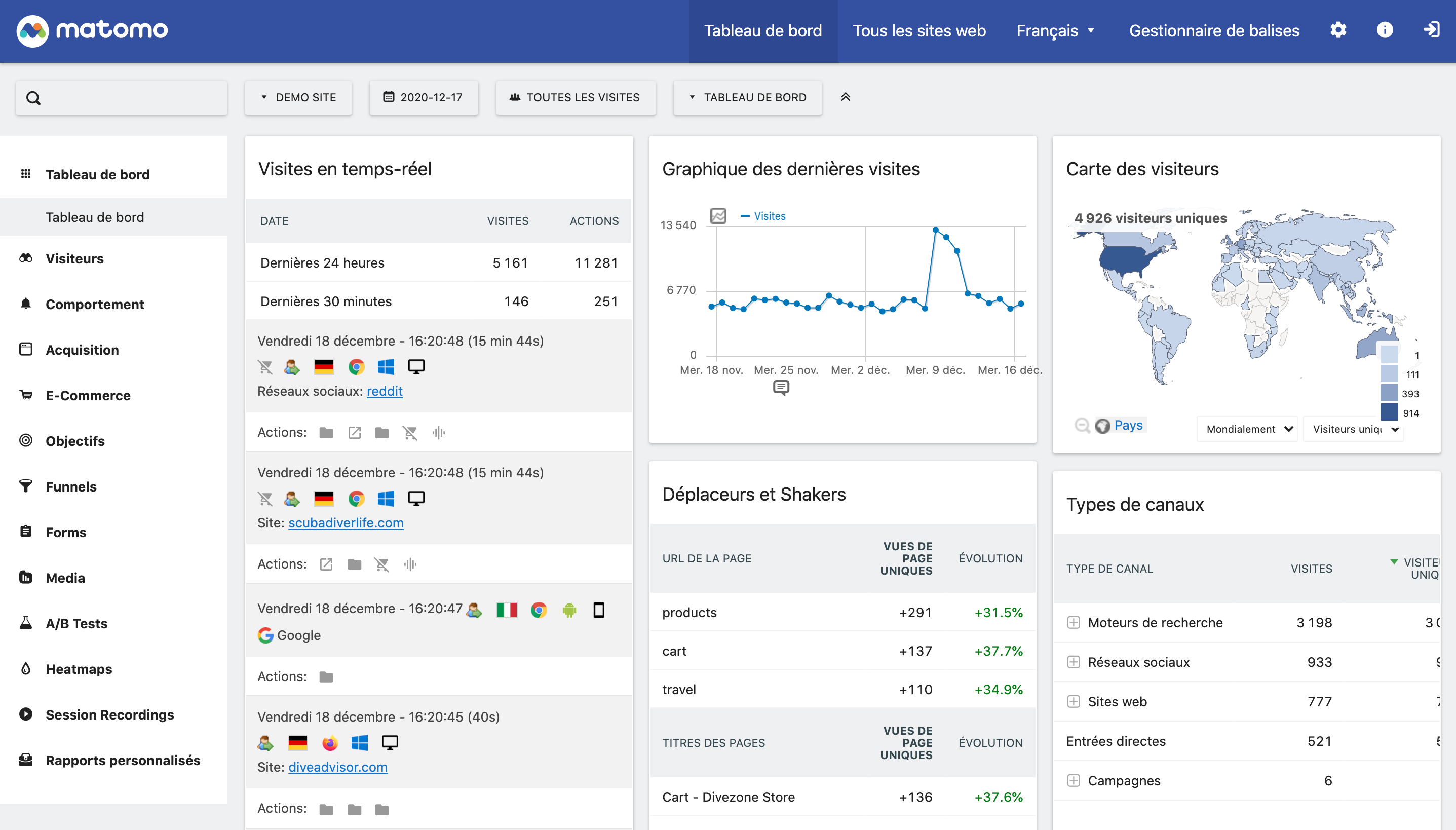Viewport: 1456px width, 830px height.
Task: Open the scubadiverlife.com site link
Action: click(x=346, y=523)
